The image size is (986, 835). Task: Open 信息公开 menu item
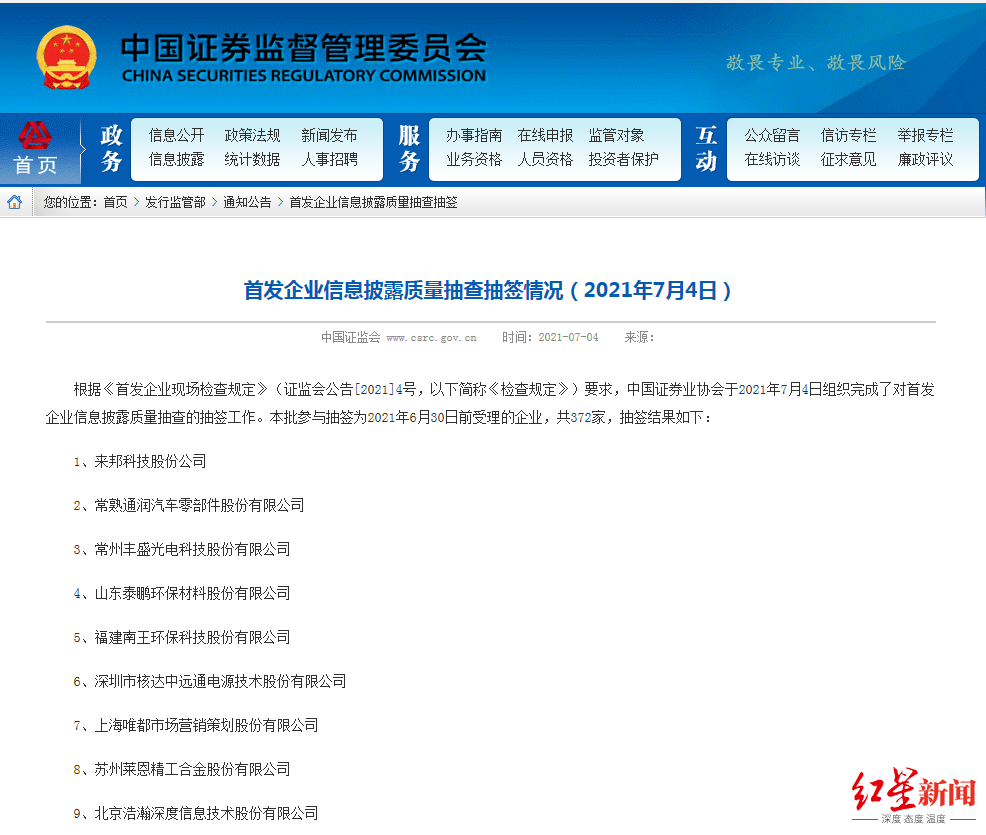[177, 135]
